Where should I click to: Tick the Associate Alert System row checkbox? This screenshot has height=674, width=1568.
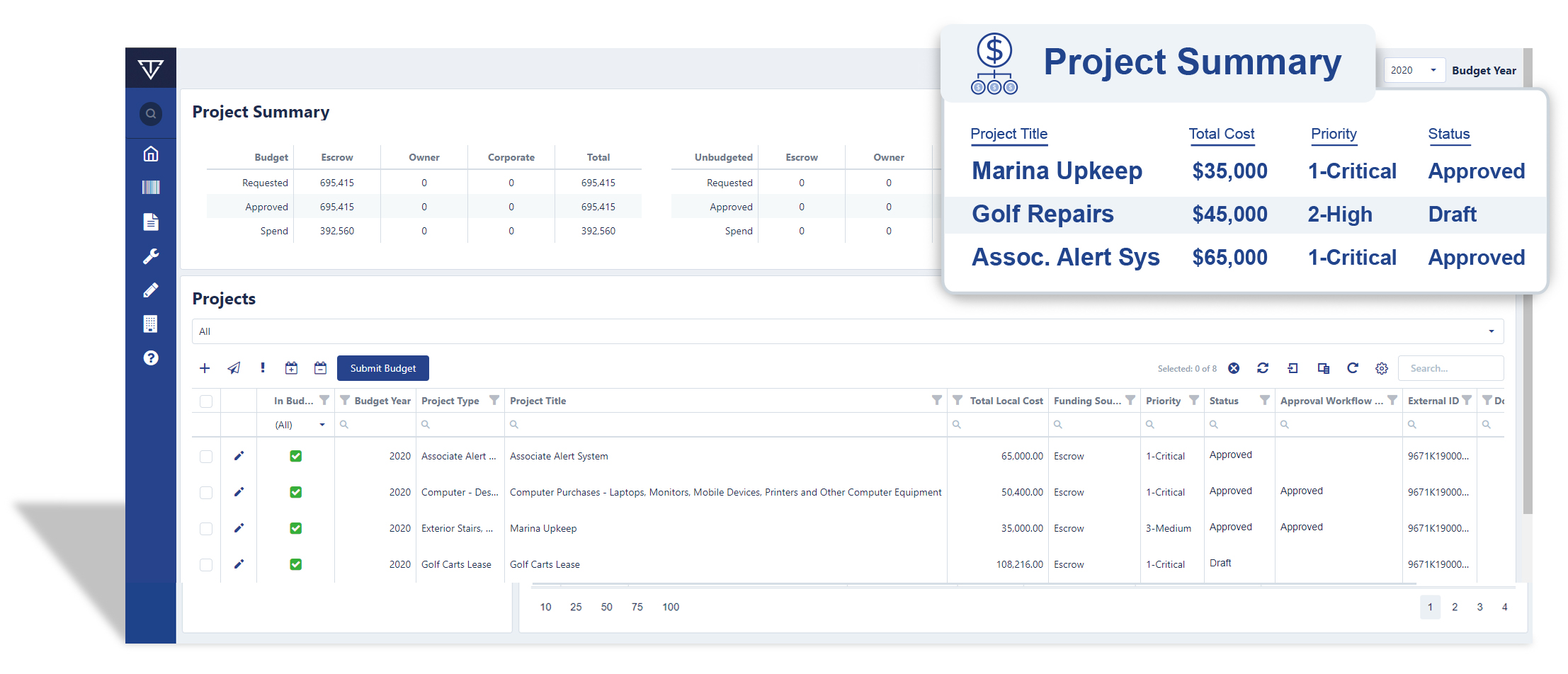[x=206, y=457]
